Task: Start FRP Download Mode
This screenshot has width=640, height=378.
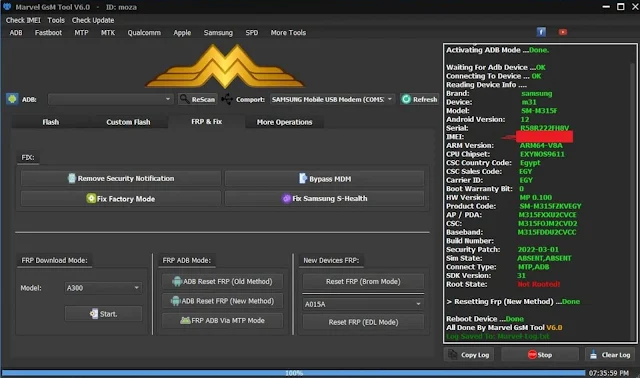Action: (x=103, y=314)
